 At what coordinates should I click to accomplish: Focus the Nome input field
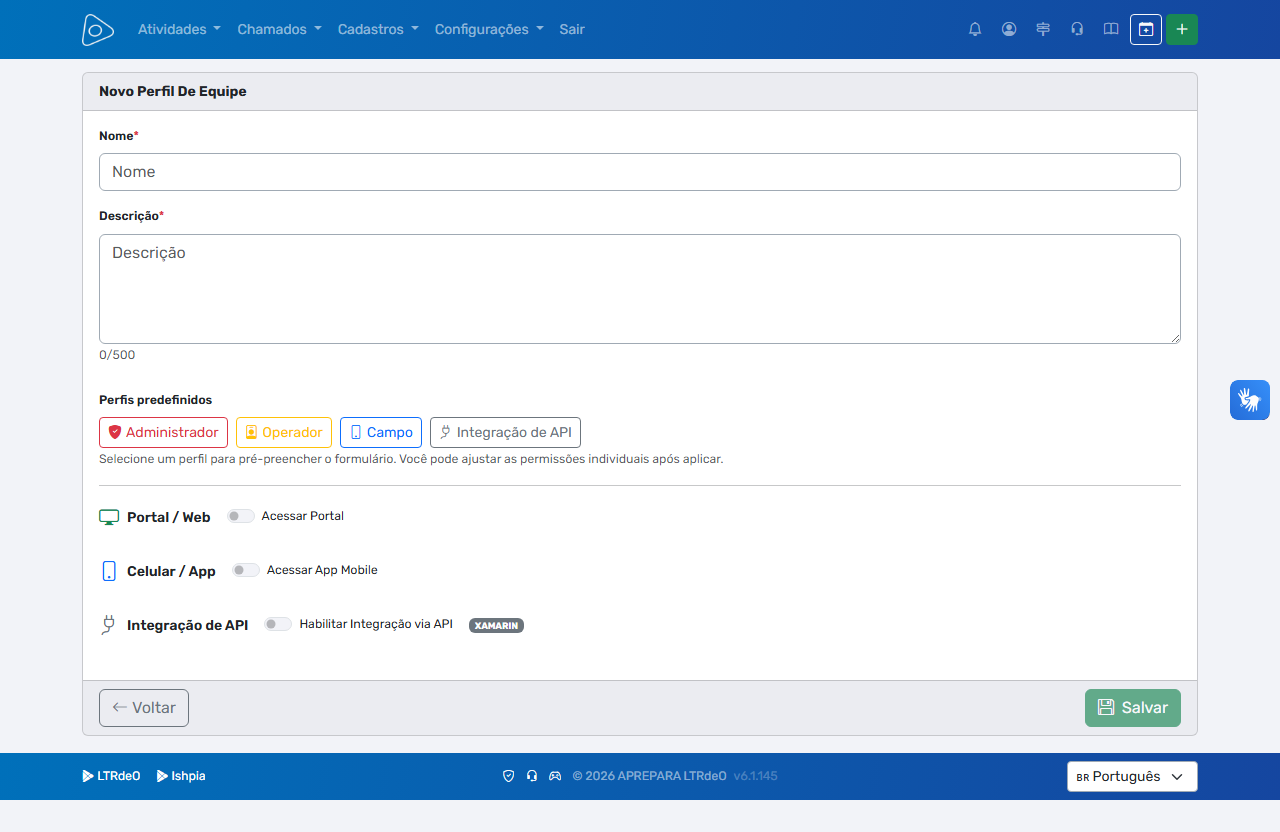pyautogui.click(x=640, y=172)
